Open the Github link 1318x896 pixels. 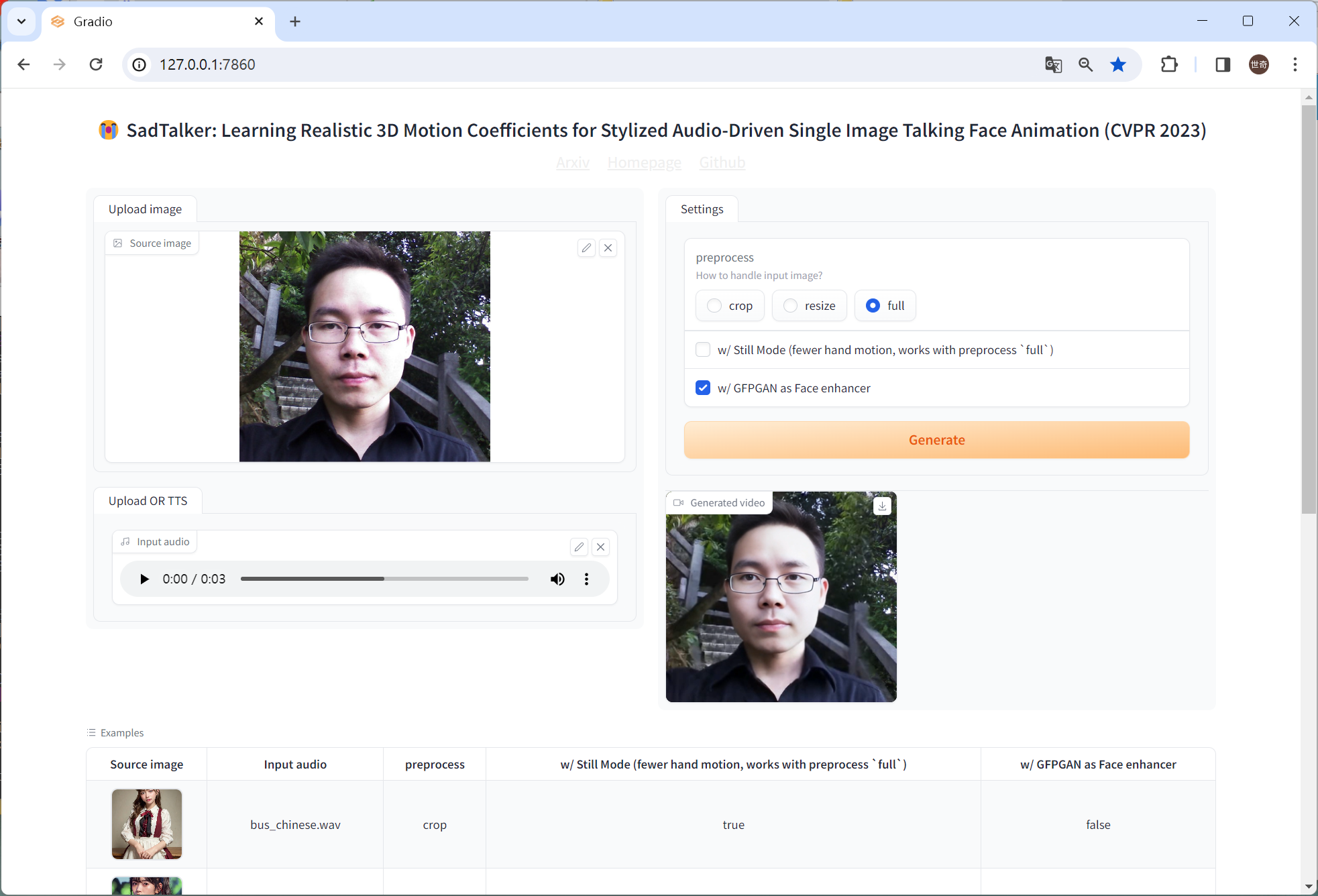tap(722, 162)
